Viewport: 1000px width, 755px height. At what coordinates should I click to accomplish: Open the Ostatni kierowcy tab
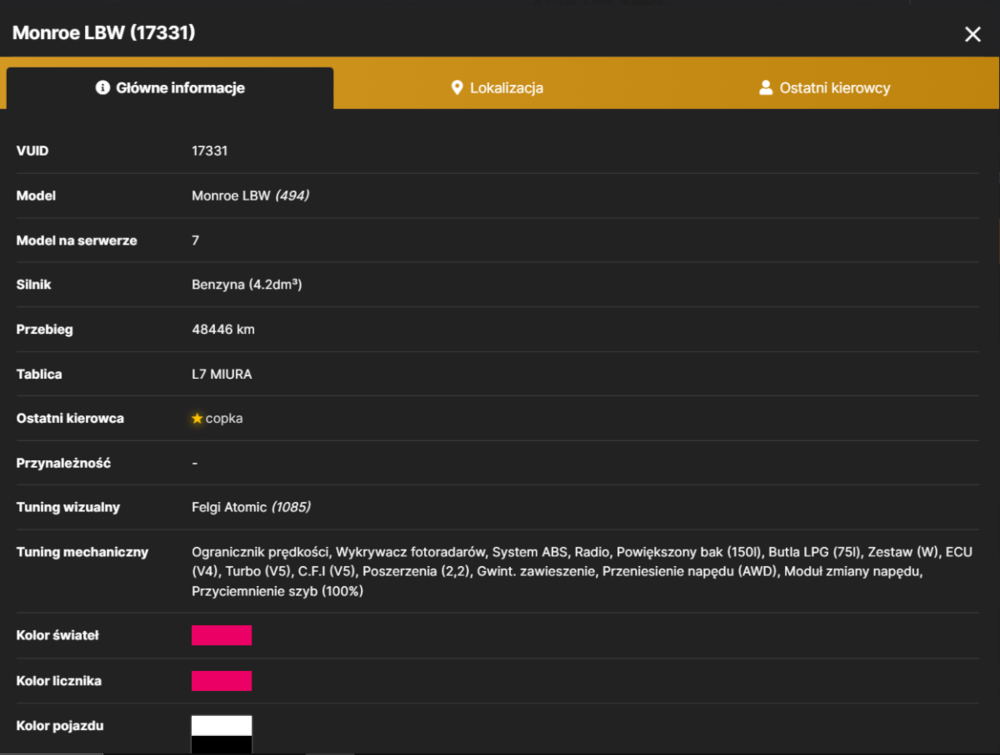click(825, 88)
